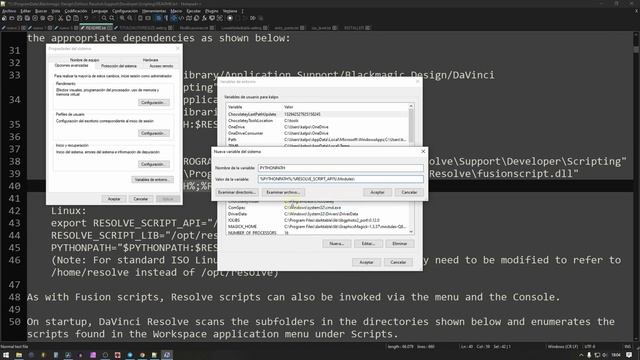Click the Eliminar button for system variables
Image resolution: width=640 pixels, height=360 pixels.
tap(400, 244)
